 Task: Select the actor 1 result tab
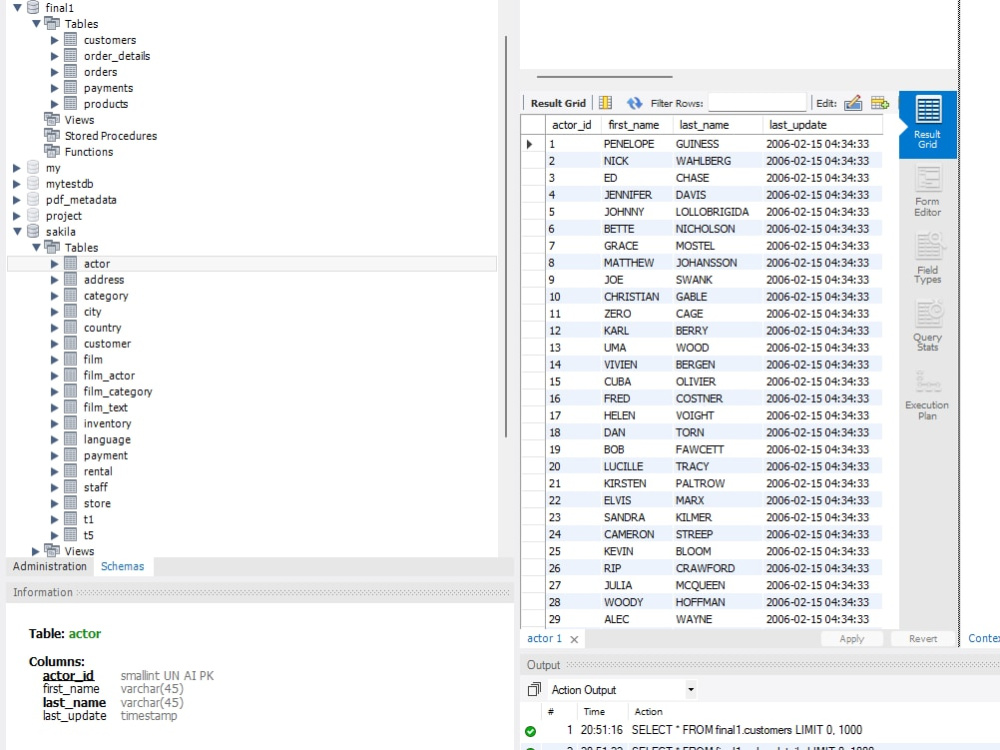pos(544,638)
